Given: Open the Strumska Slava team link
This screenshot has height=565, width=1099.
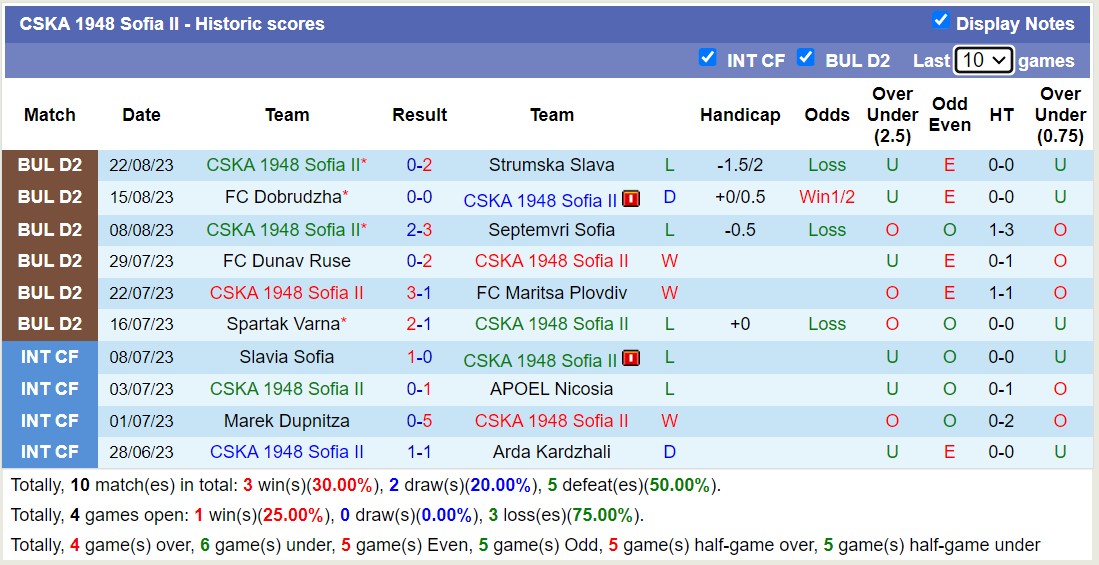Looking at the screenshot, I should point(551,165).
